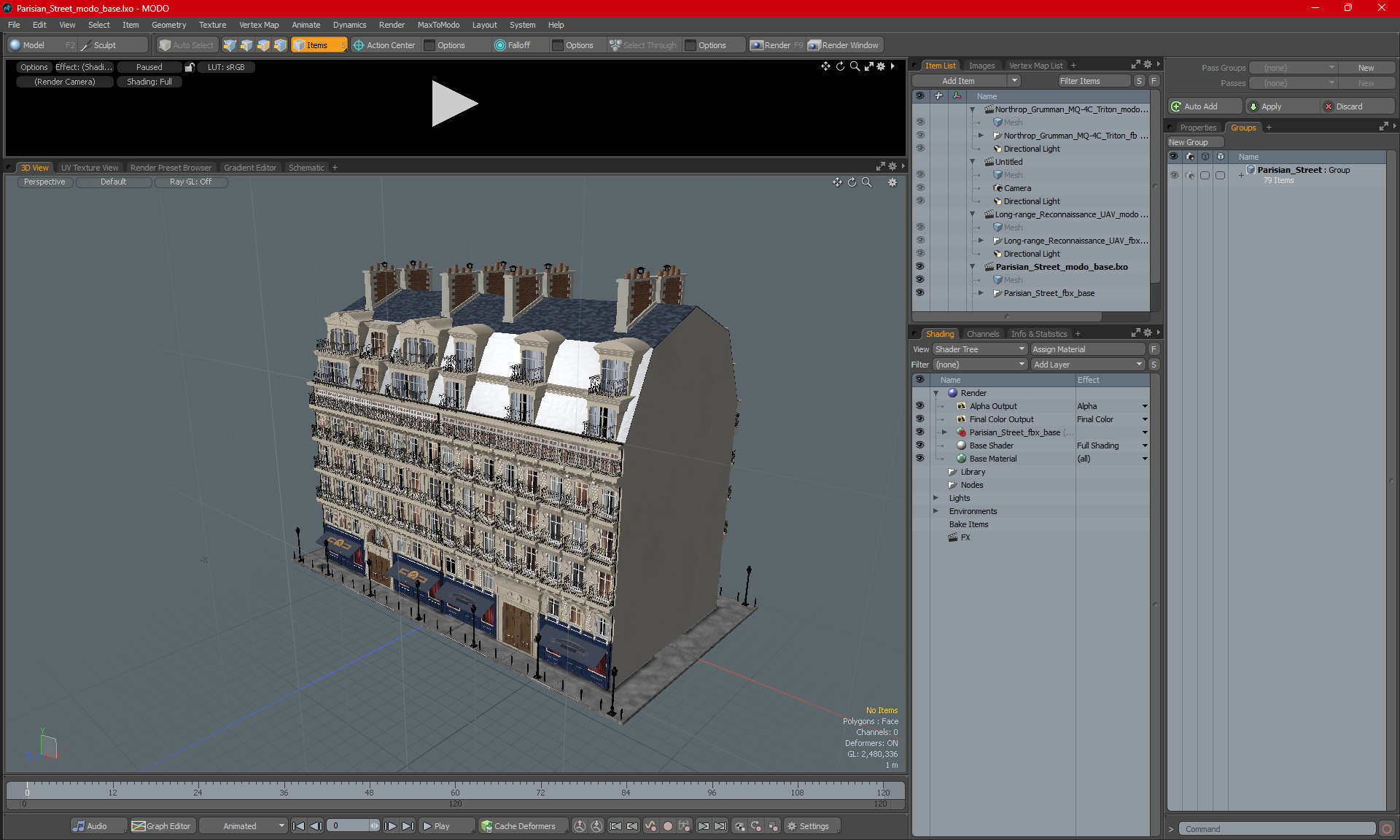Click the record keyframe red circle
1400x840 pixels.
tap(667, 826)
